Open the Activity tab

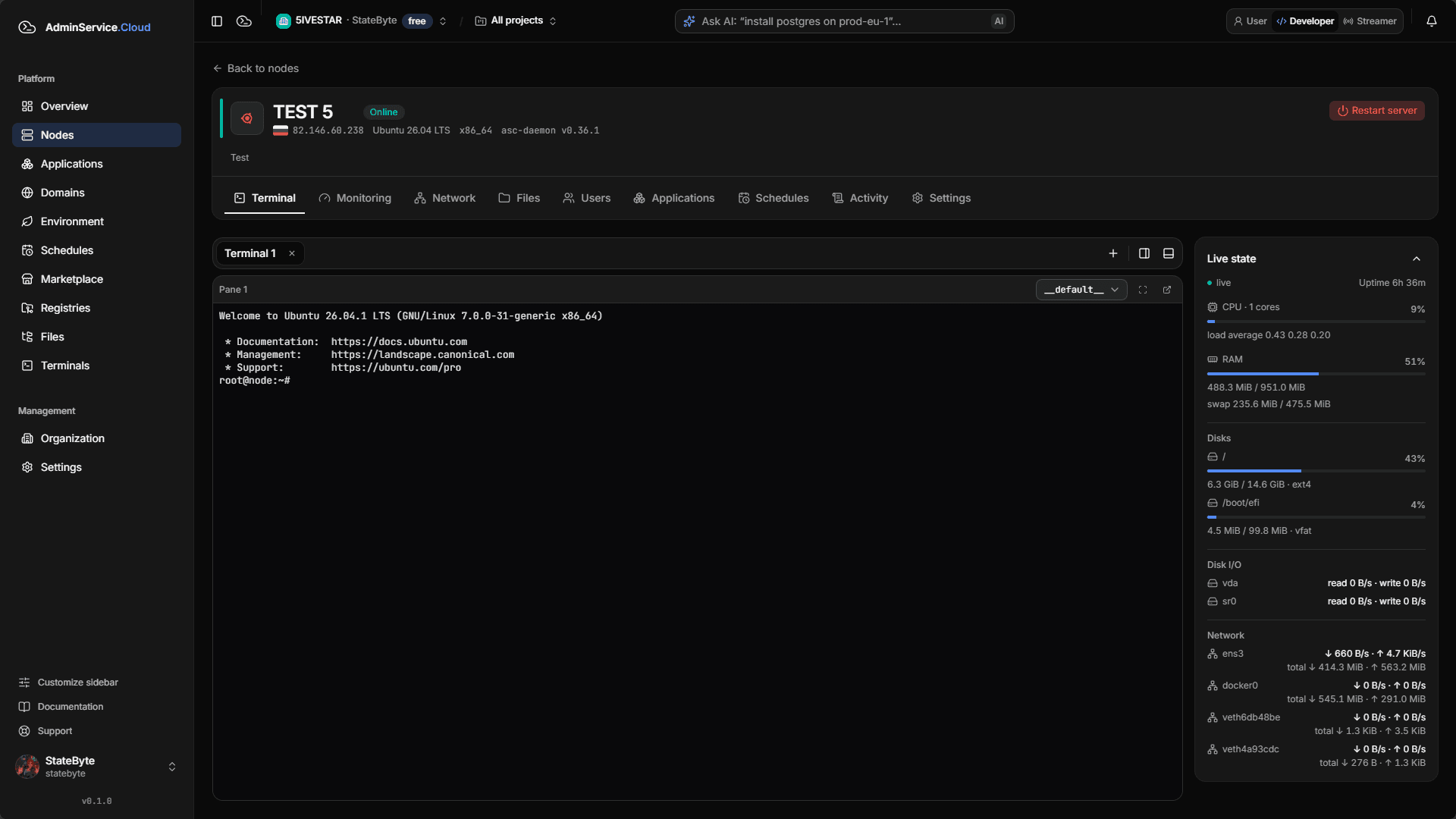(x=860, y=198)
